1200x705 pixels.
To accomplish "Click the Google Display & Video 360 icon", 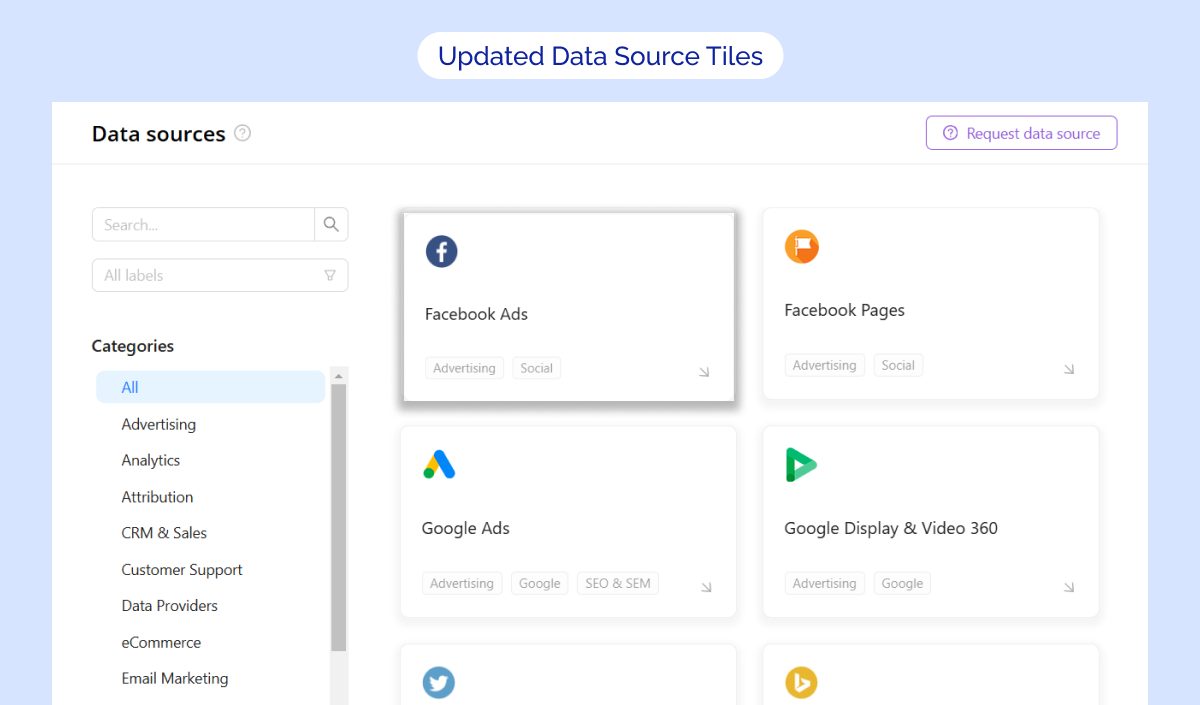I will click(801, 465).
